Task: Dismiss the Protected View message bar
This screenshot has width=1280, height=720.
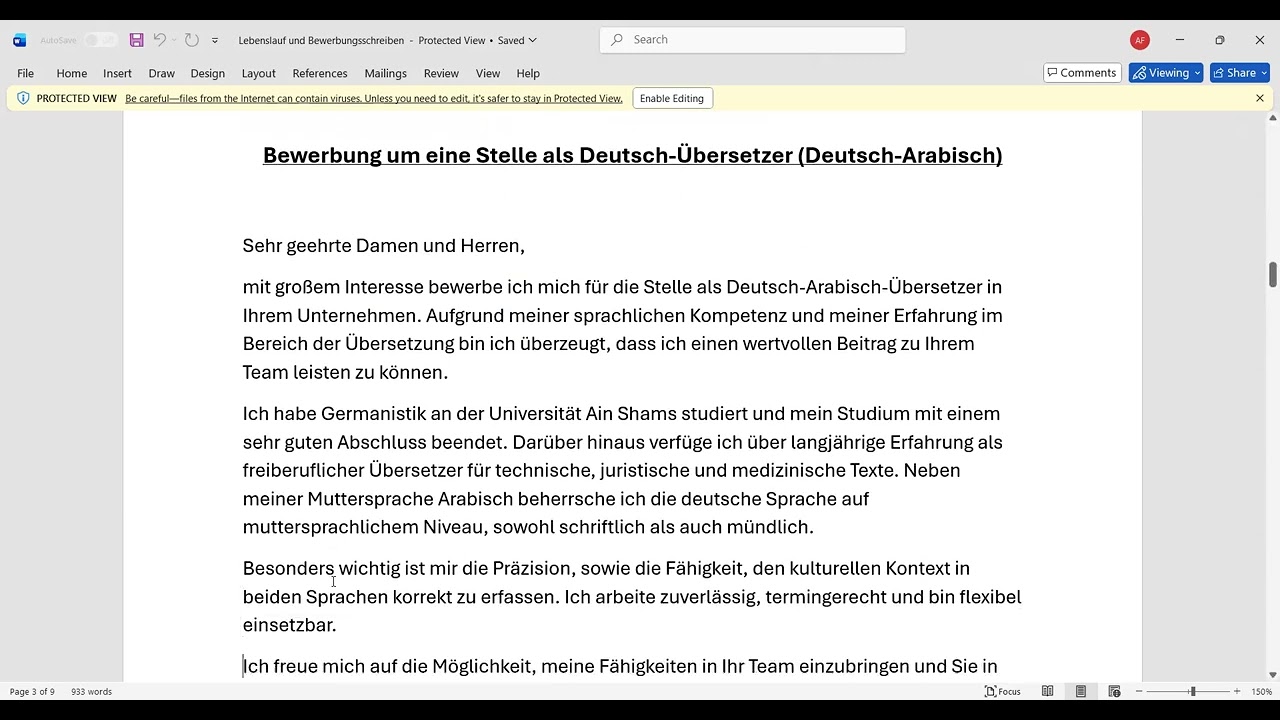Action: pos(1260,98)
